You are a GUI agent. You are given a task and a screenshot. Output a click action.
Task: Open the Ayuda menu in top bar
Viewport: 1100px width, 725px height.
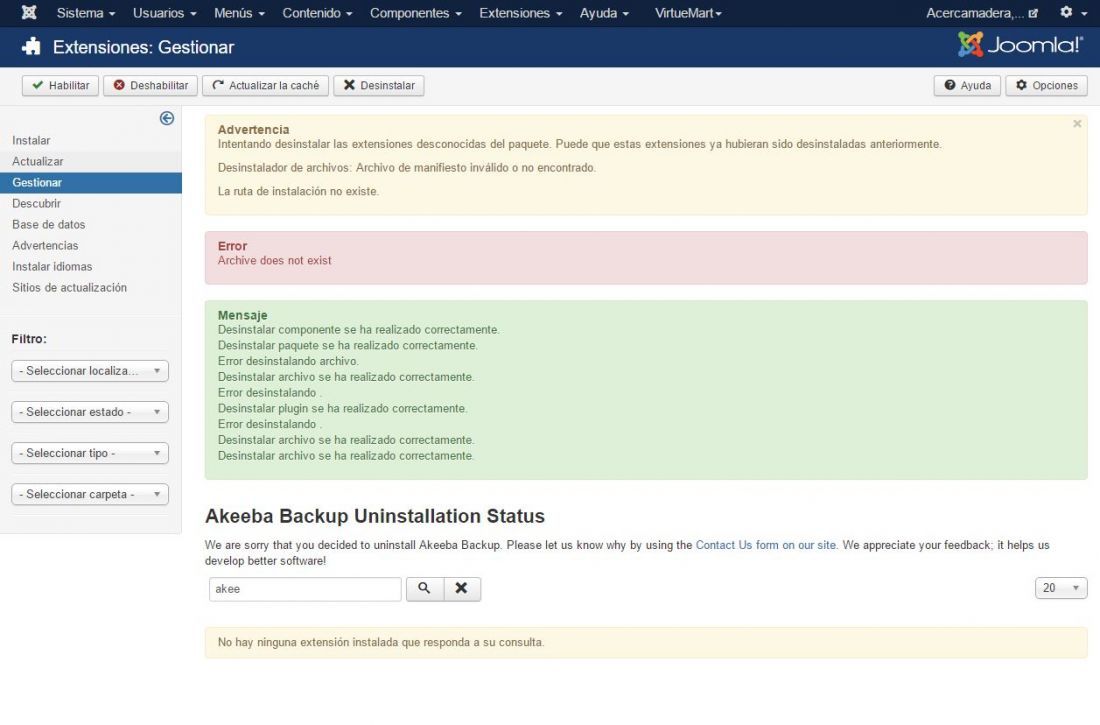point(604,13)
